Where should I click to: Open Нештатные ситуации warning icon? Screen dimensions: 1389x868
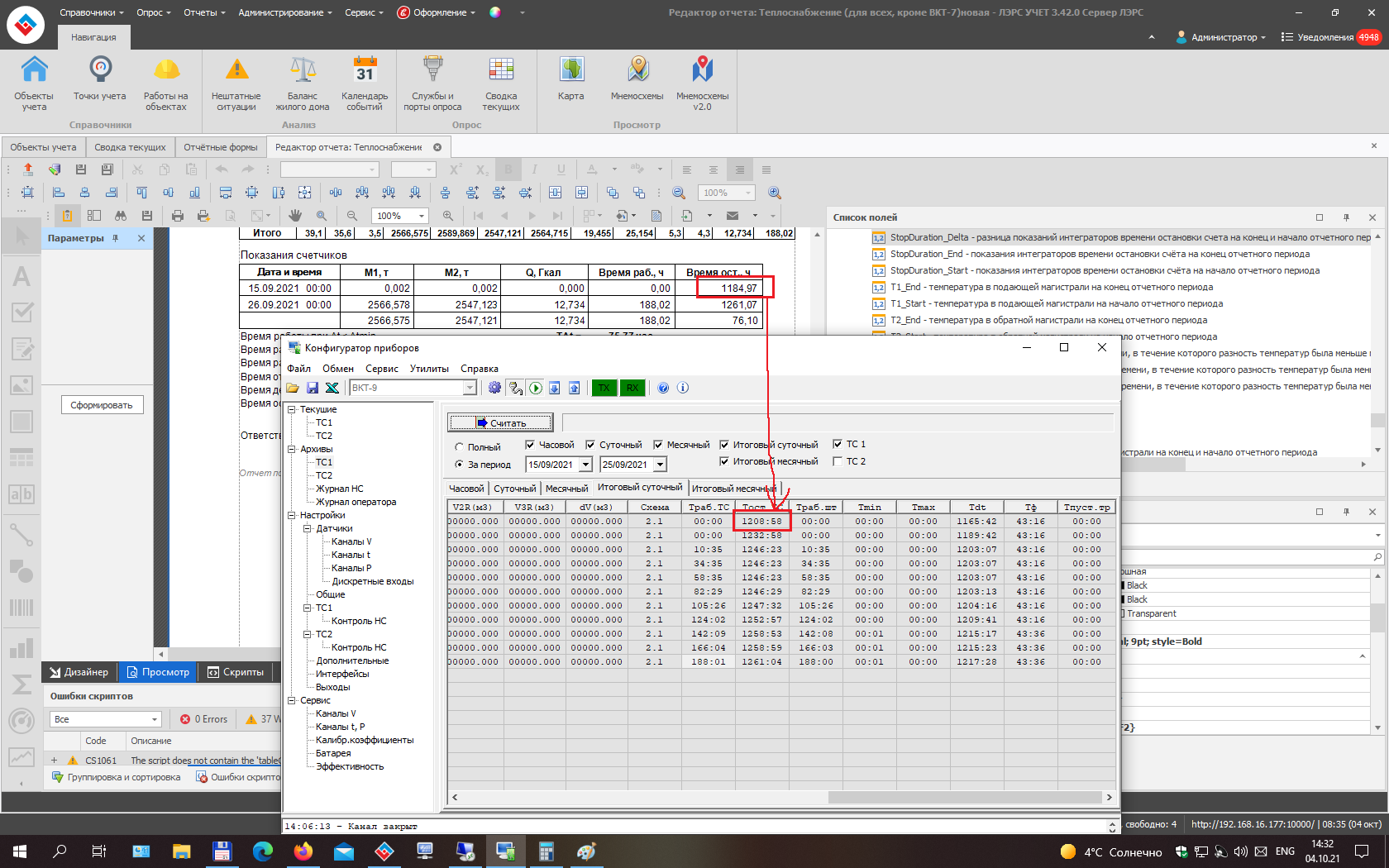coord(236,83)
